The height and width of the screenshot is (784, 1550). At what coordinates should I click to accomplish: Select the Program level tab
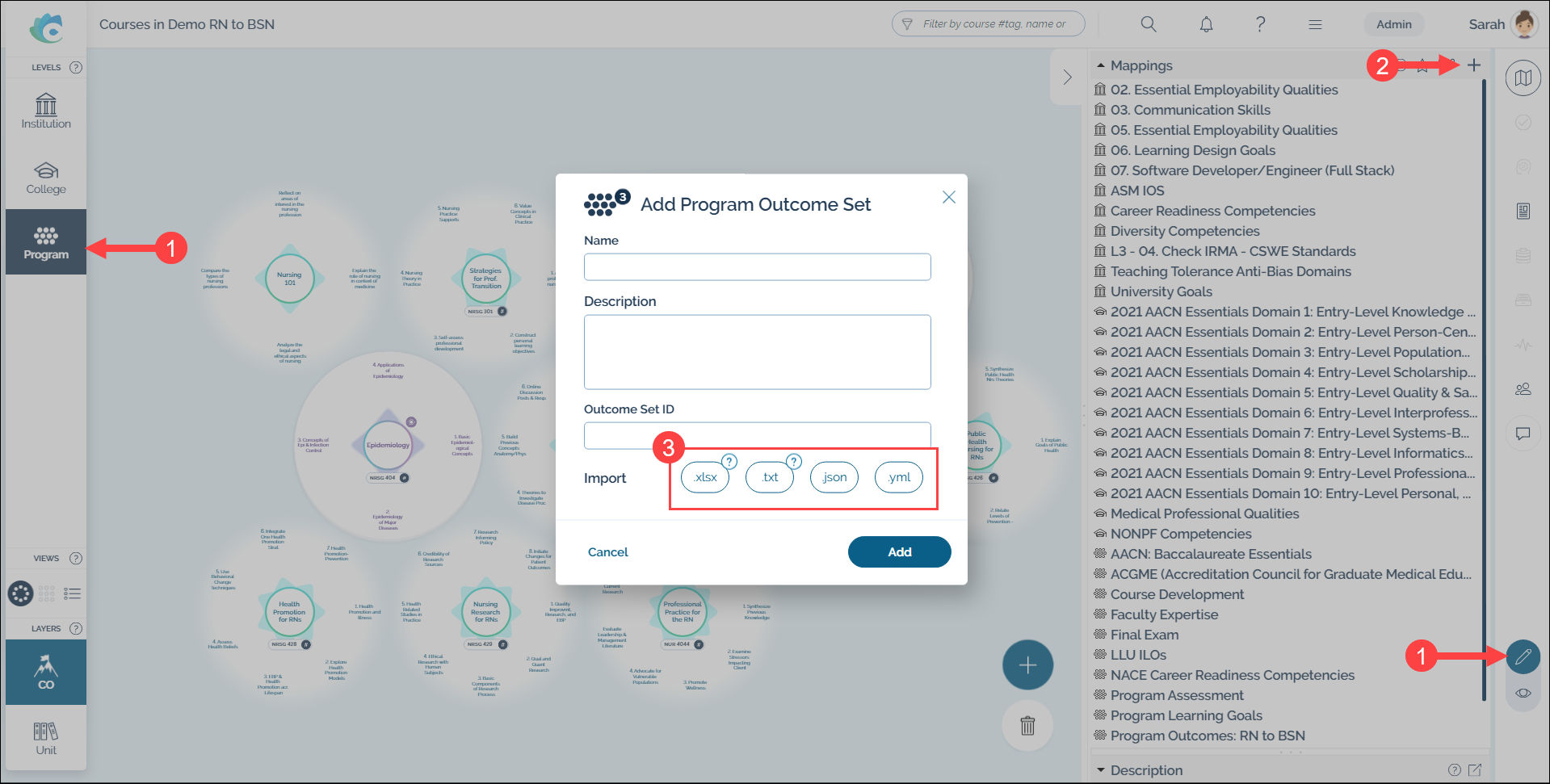[x=46, y=242]
